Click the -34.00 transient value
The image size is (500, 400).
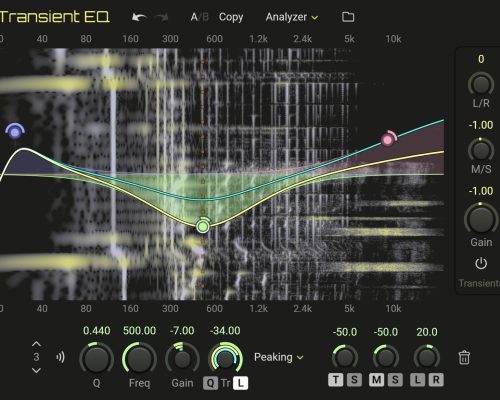click(225, 331)
